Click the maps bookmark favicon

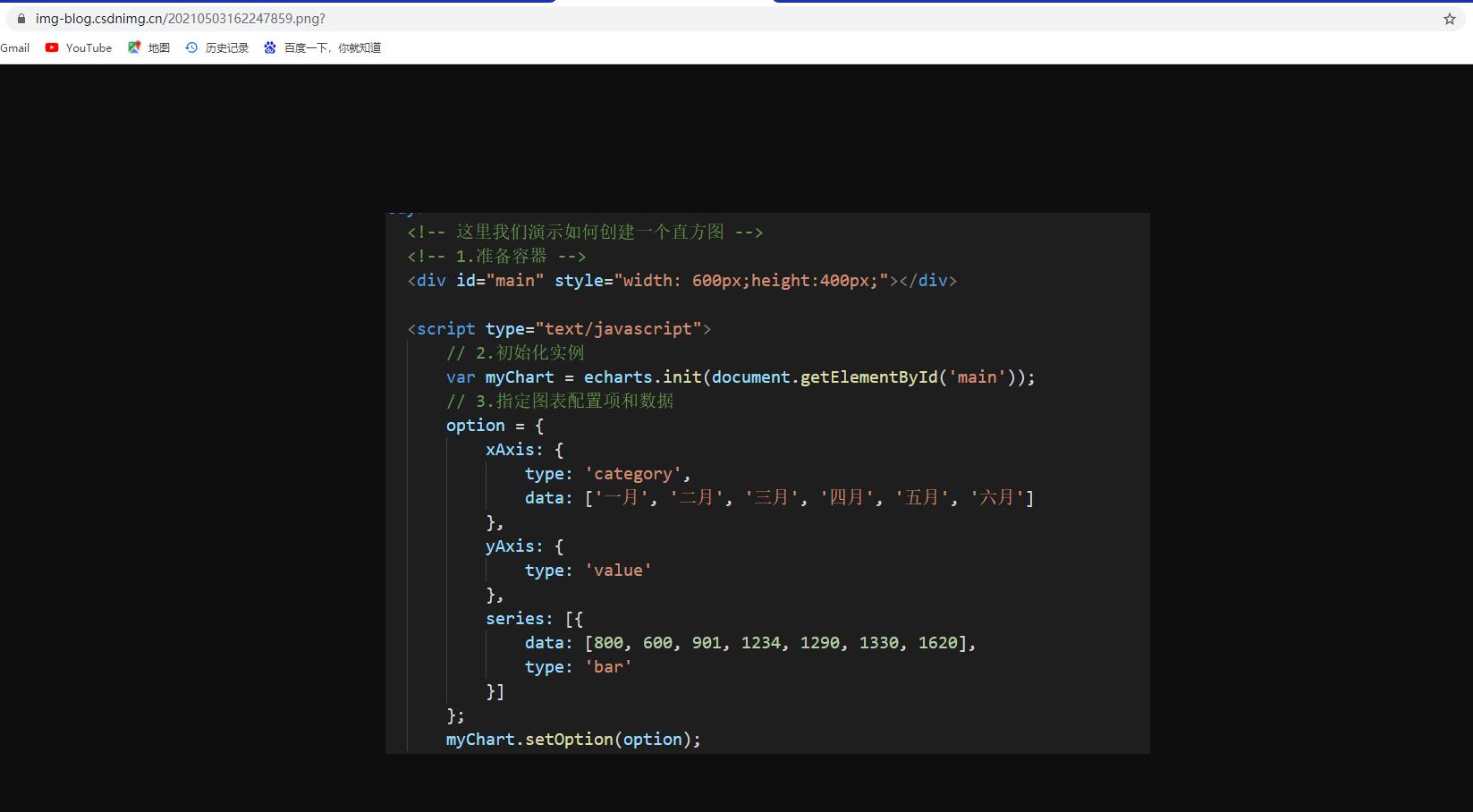coord(134,48)
